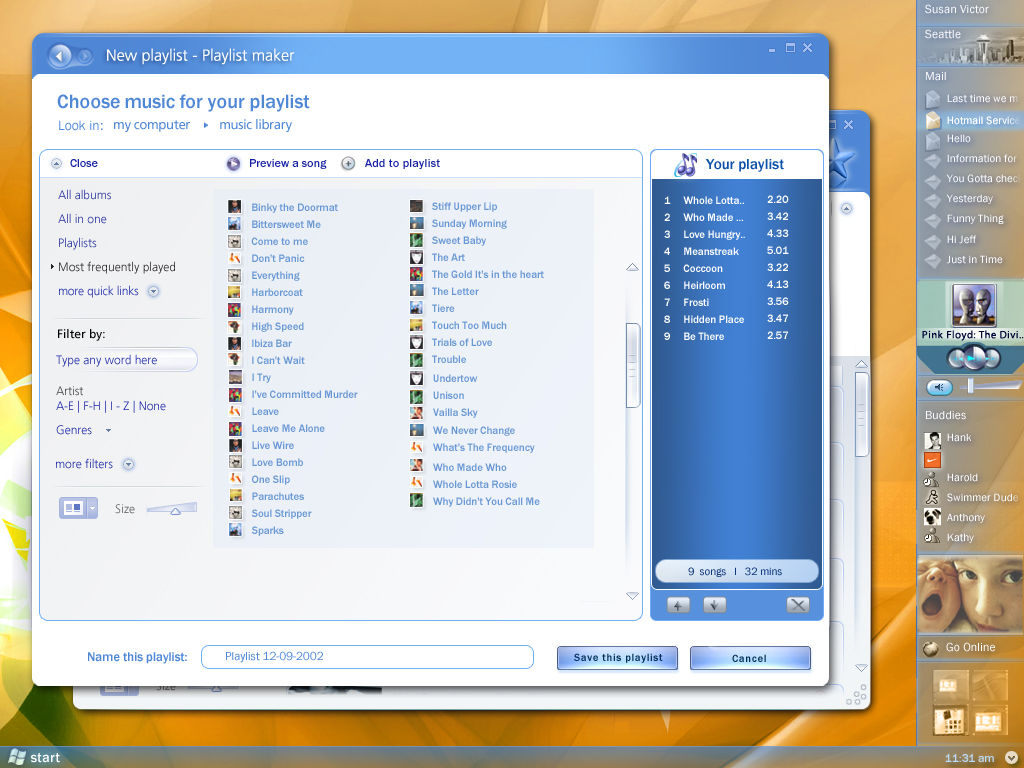
Task: Click the Go Online globe icon
Action: tap(931, 648)
